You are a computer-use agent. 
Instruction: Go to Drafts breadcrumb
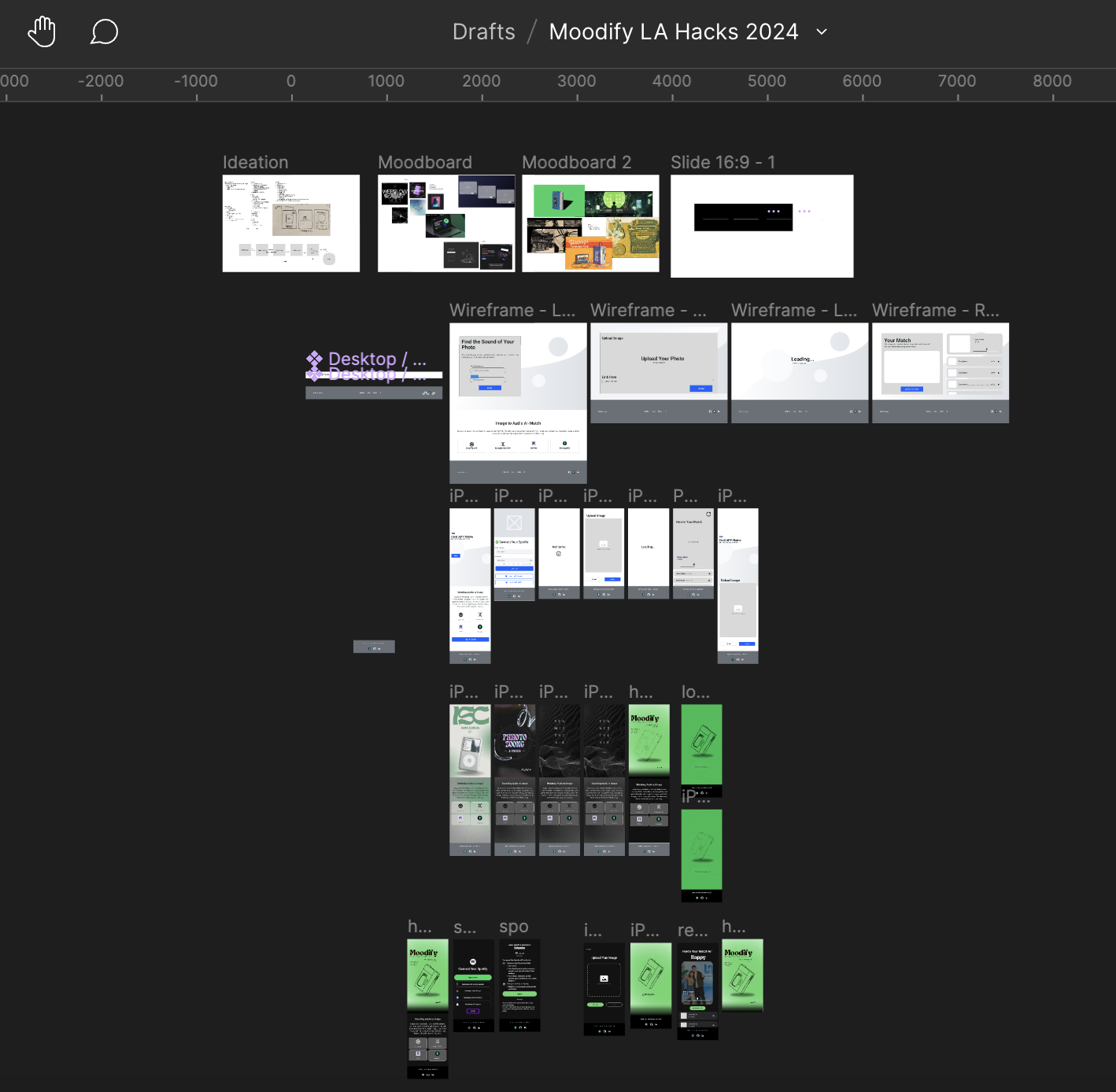(483, 31)
